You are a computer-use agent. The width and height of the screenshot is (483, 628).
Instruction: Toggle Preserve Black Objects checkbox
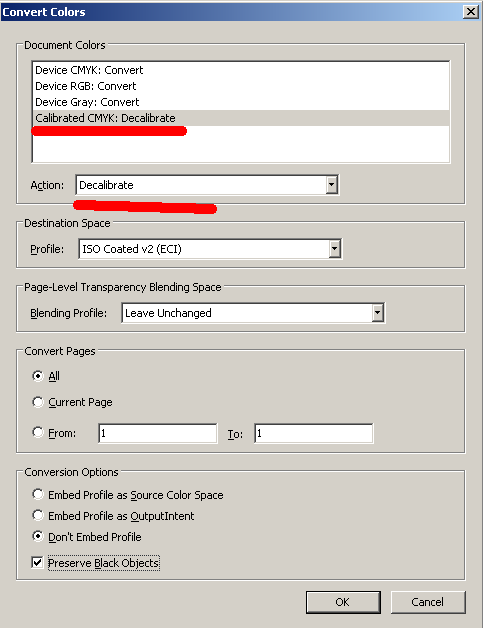pos(37,563)
